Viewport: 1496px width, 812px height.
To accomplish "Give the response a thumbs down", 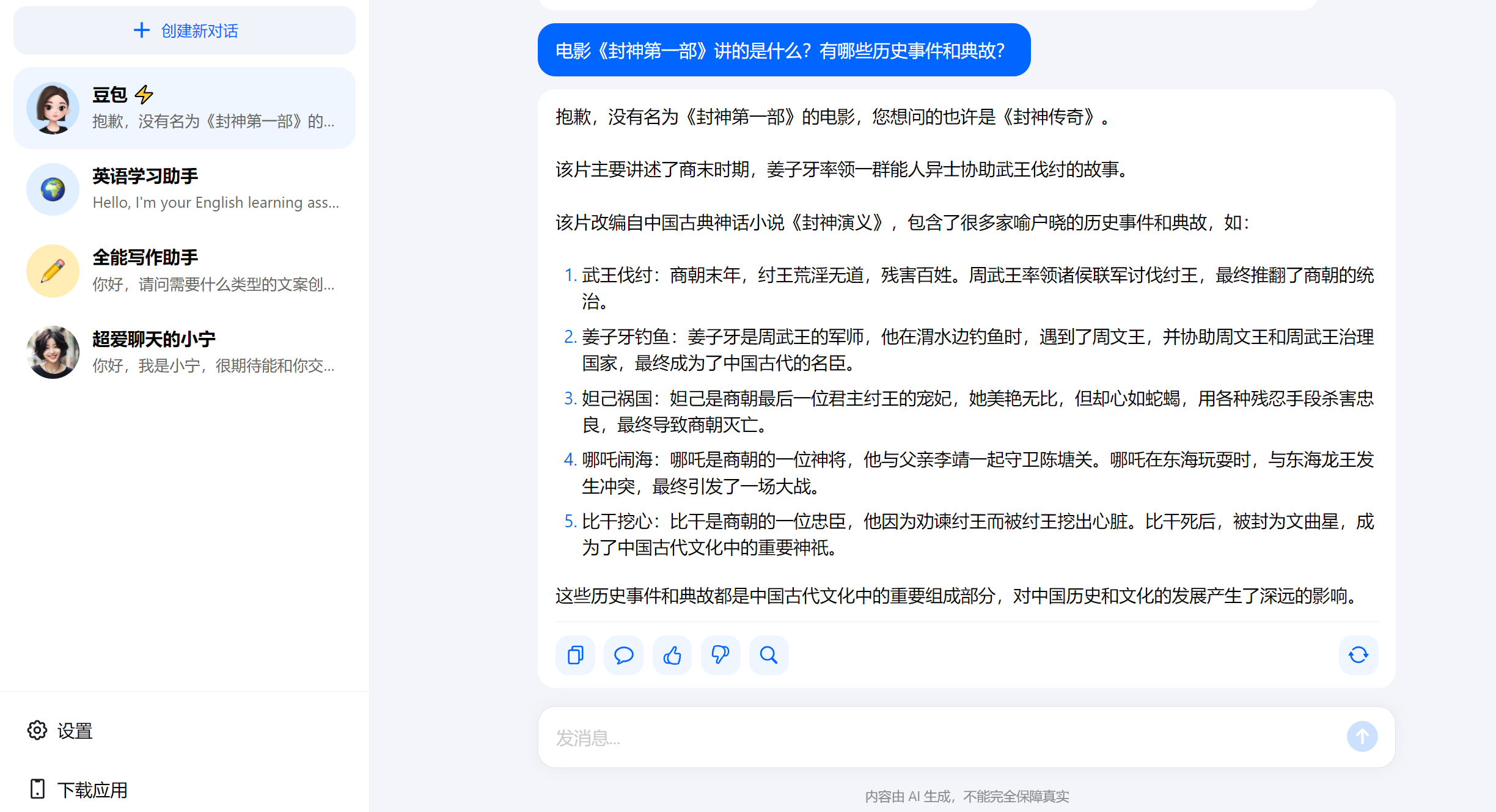I will click(721, 655).
